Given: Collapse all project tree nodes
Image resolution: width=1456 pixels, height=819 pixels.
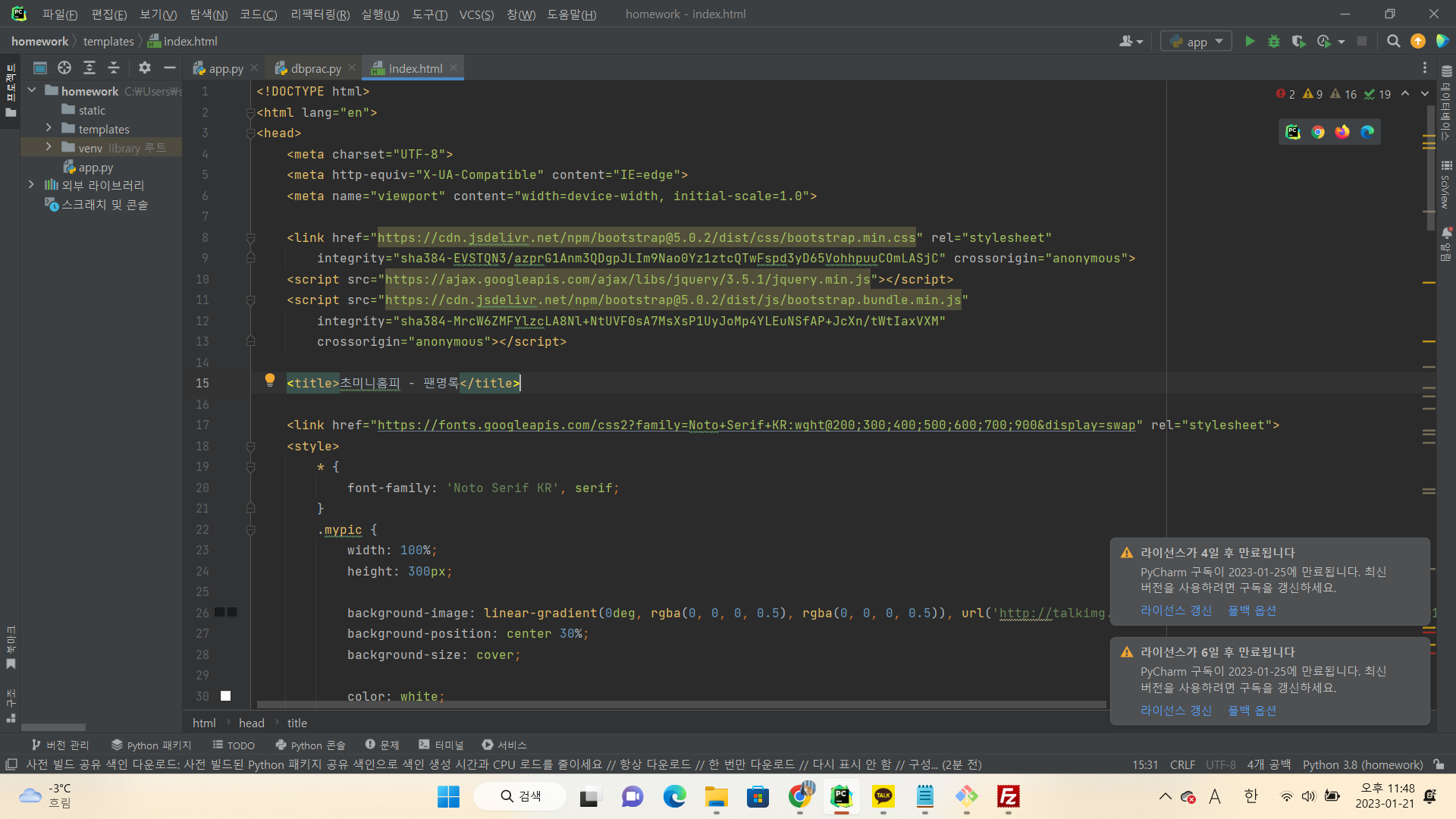Looking at the screenshot, I should tap(114, 67).
